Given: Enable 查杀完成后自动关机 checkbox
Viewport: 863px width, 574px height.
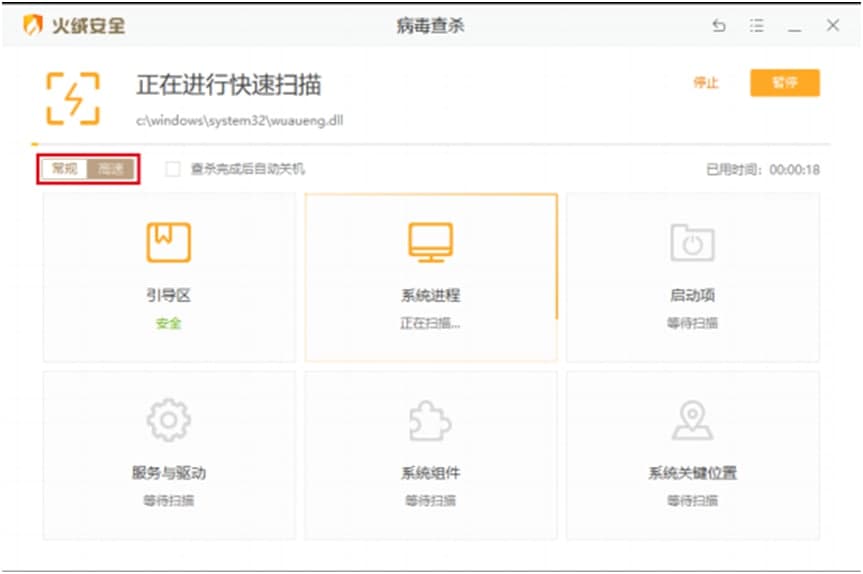Looking at the screenshot, I should (173, 169).
